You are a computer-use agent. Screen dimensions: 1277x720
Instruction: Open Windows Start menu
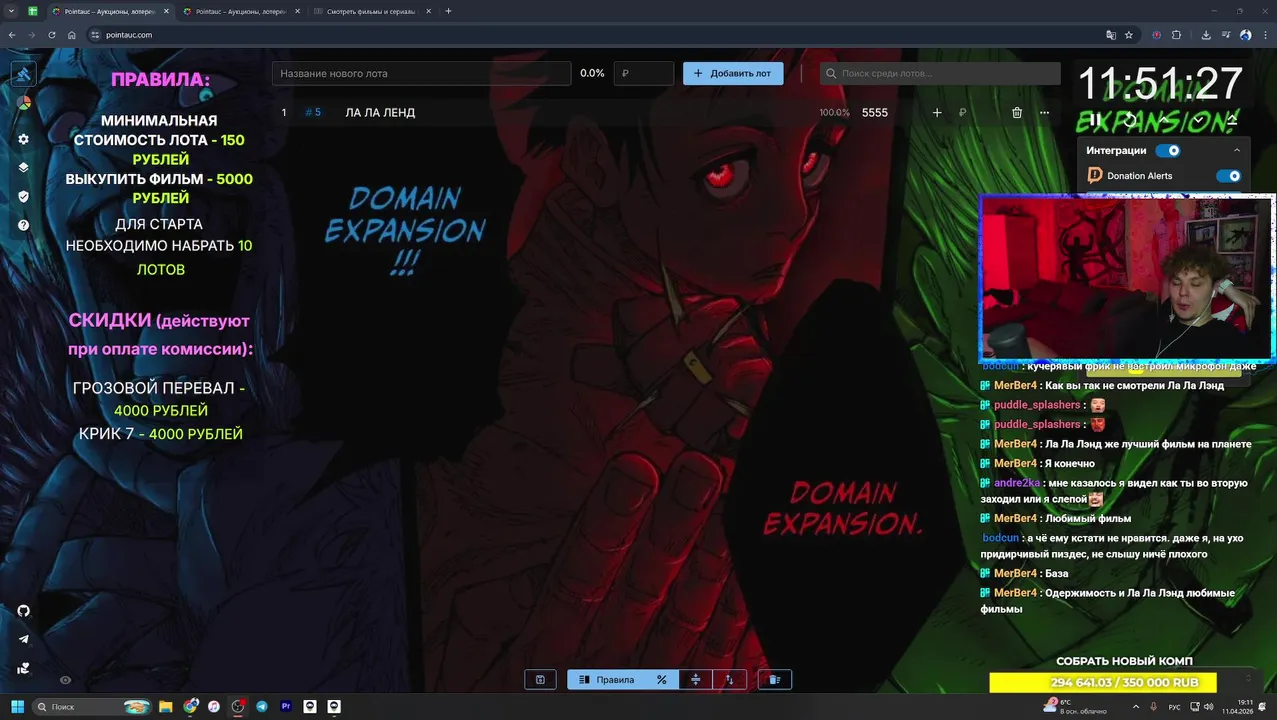point(17,706)
